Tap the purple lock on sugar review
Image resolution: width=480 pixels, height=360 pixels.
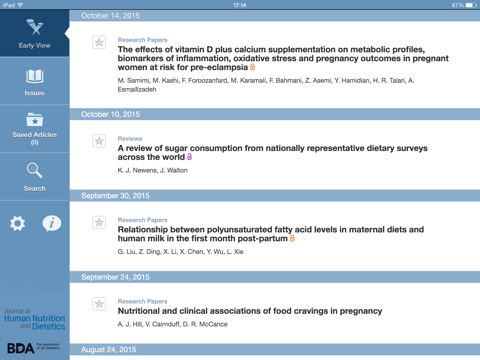189,157
